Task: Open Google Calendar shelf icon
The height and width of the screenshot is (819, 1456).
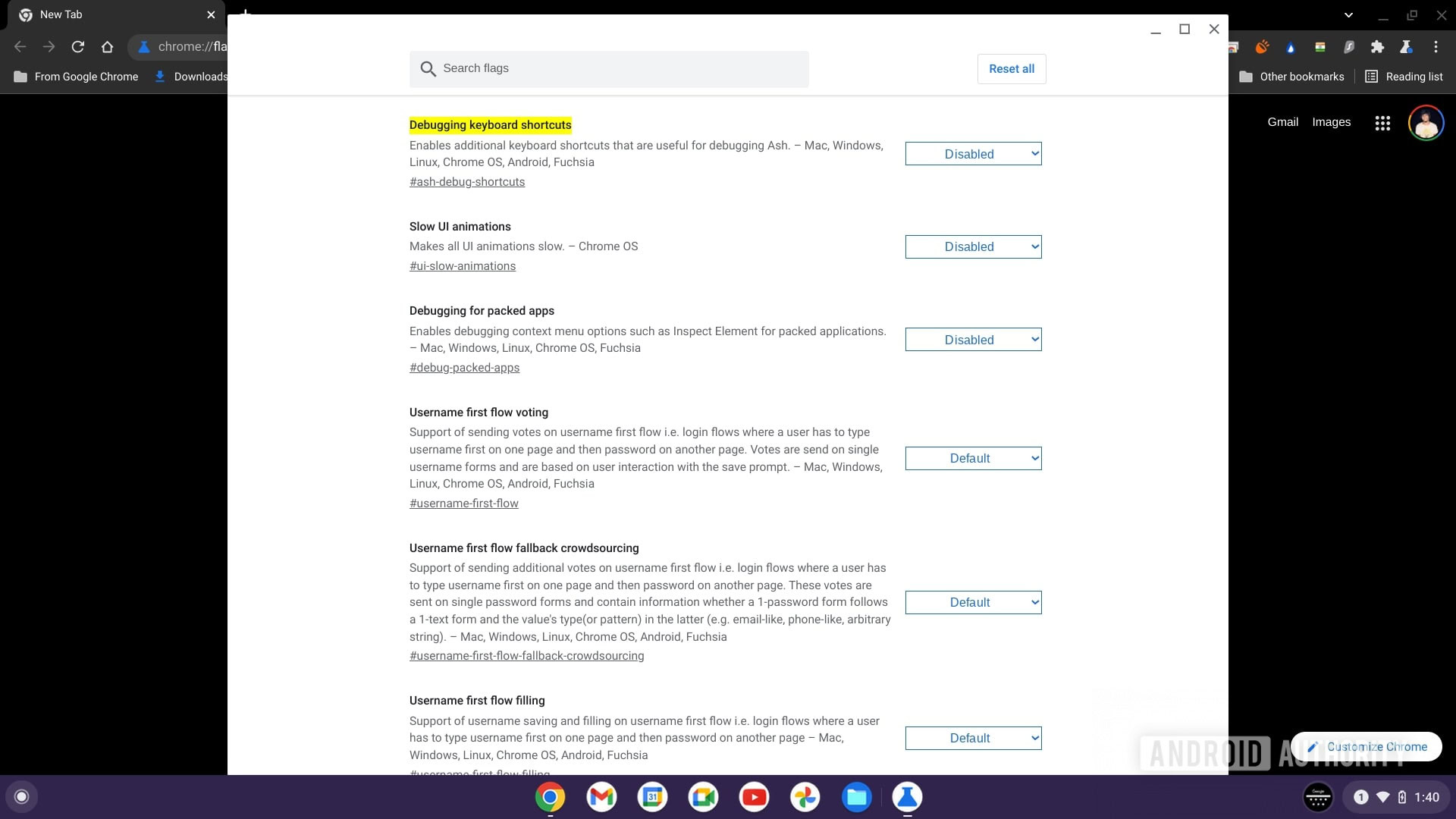Action: pos(652,797)
